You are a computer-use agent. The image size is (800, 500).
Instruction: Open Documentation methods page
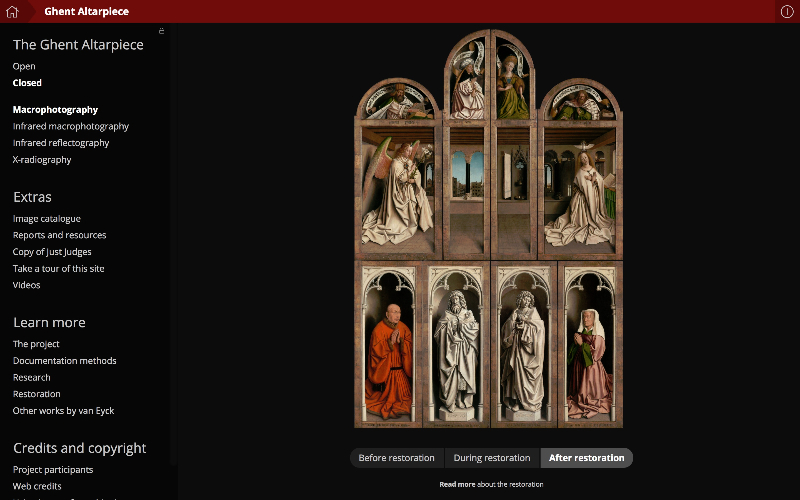click(x=64, y=361)
